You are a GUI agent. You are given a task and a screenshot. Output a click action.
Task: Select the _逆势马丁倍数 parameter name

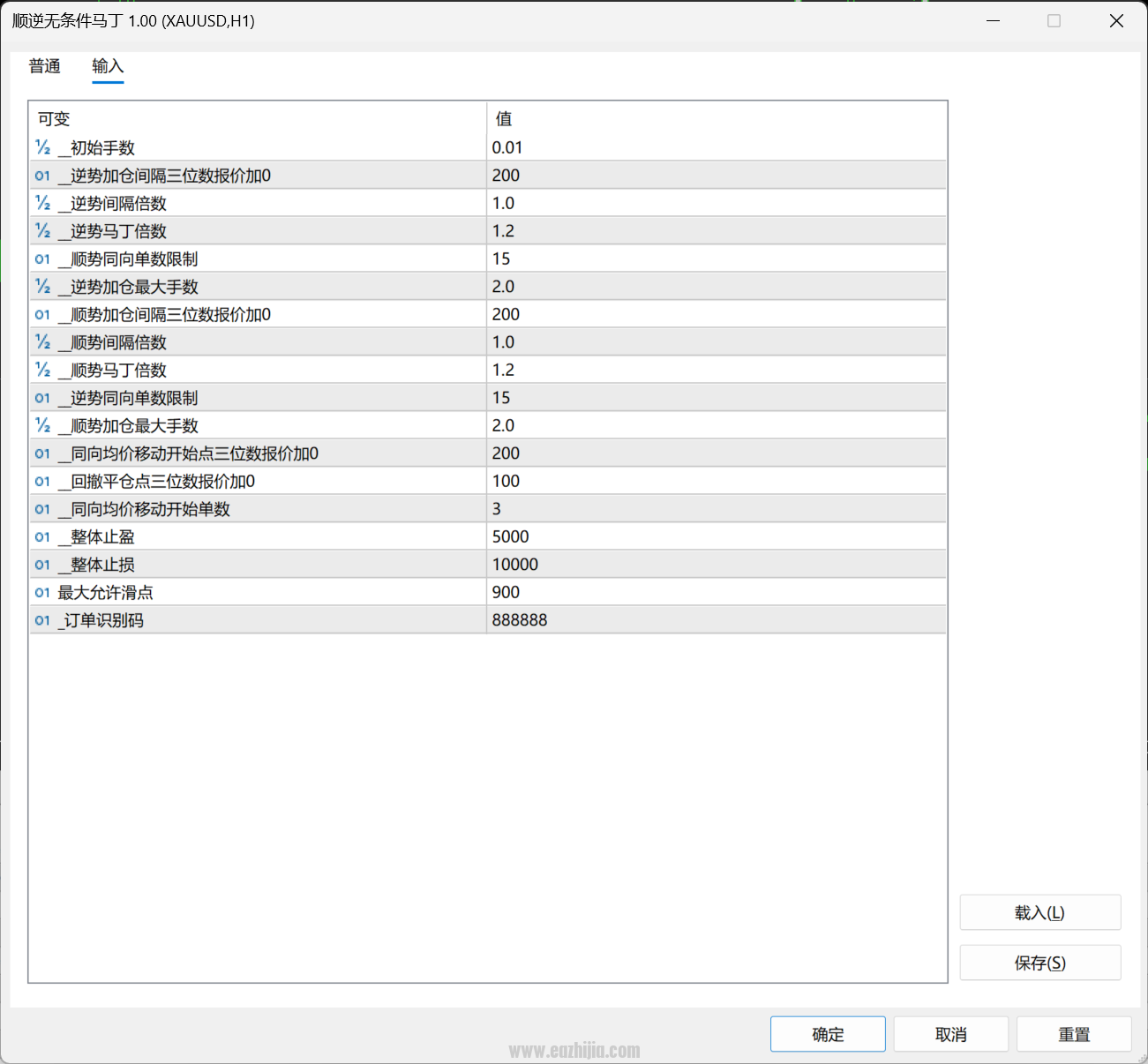[x=112, y=231]
